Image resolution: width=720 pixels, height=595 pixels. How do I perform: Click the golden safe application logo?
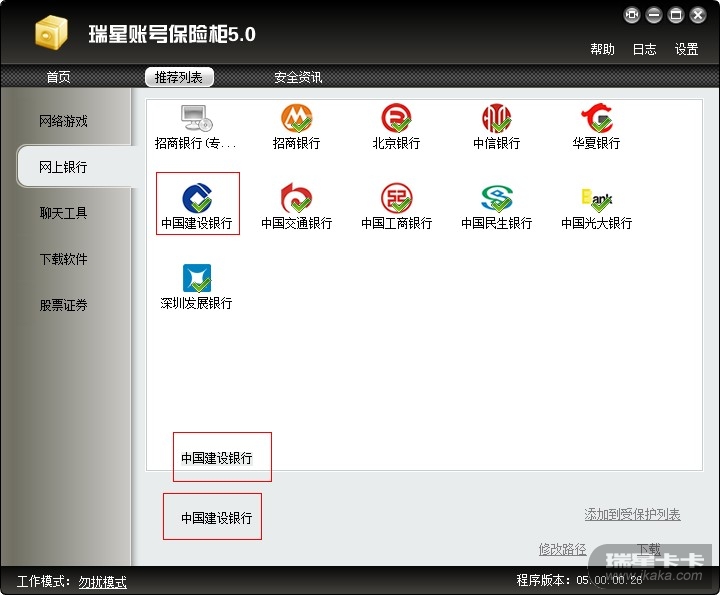coord(51,32)
